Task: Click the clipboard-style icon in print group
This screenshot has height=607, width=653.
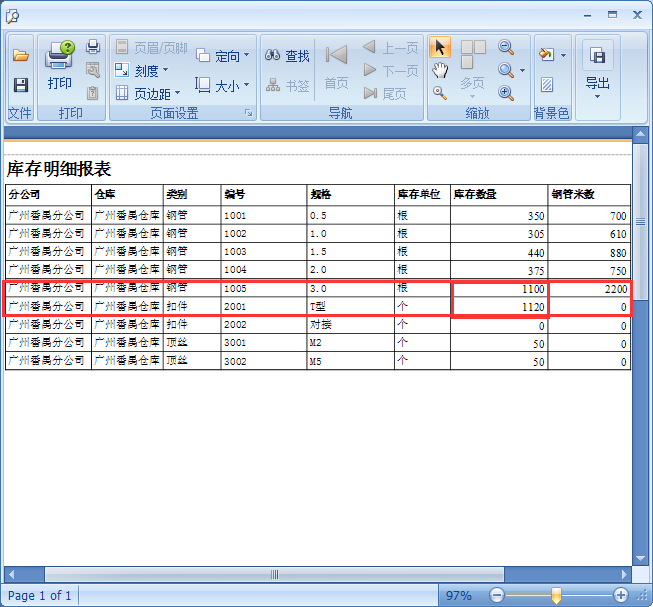Action: coord(92,92)
